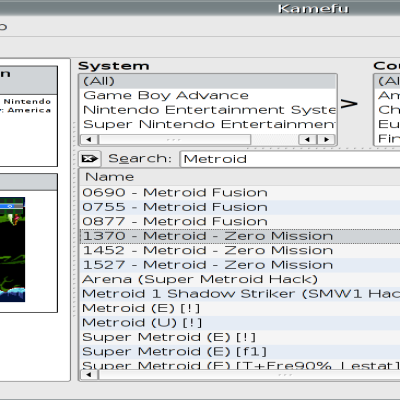
Task: Click the System list right scroll arrow
Action: [x=326, y=139]
